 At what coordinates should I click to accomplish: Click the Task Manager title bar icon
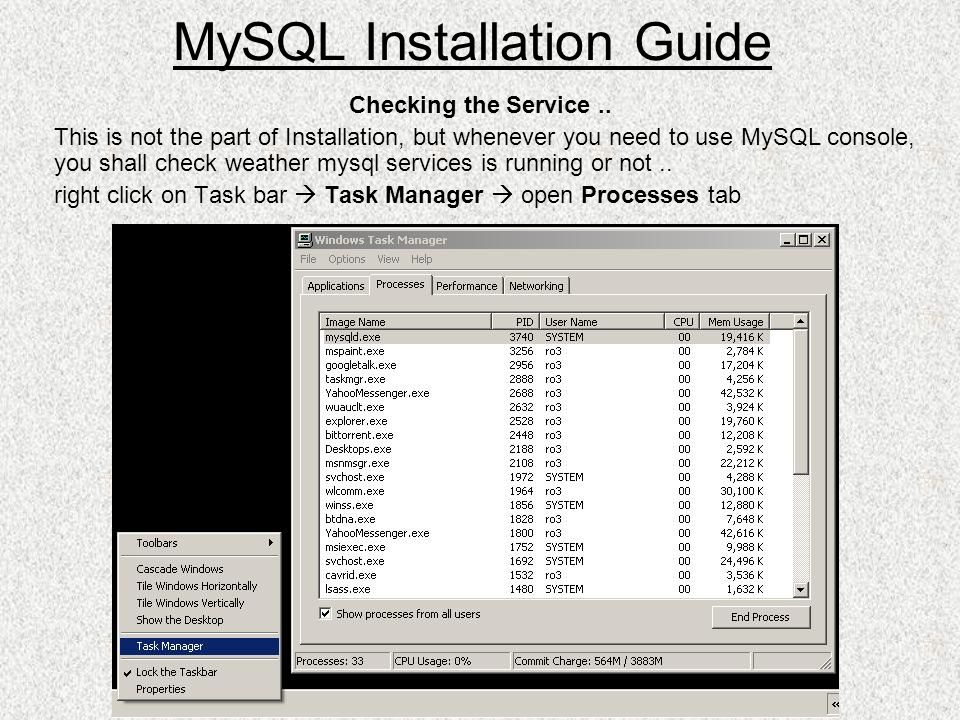click(304, 239)
